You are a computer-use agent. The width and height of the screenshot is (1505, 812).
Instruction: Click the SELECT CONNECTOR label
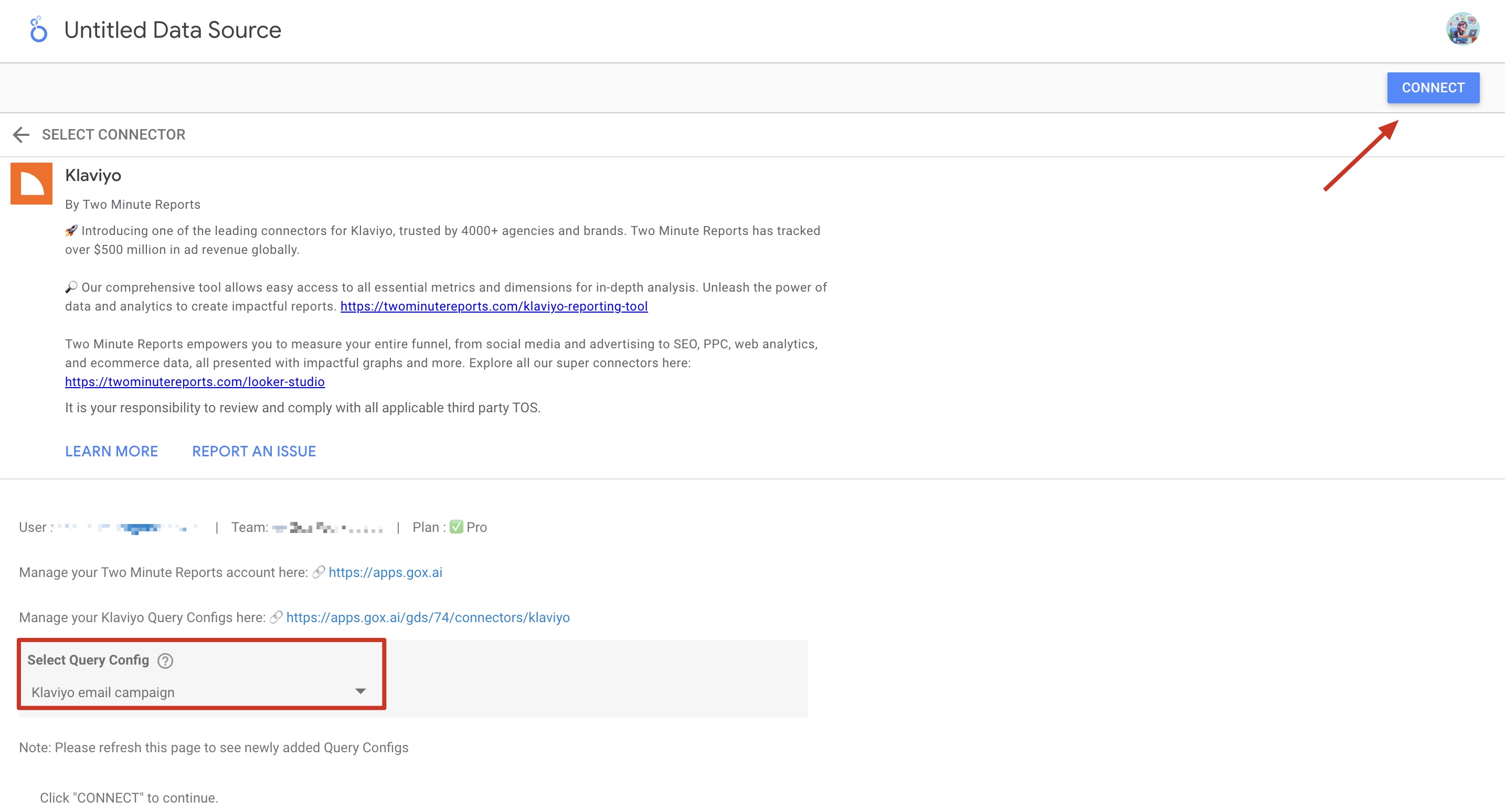point(114,135)
